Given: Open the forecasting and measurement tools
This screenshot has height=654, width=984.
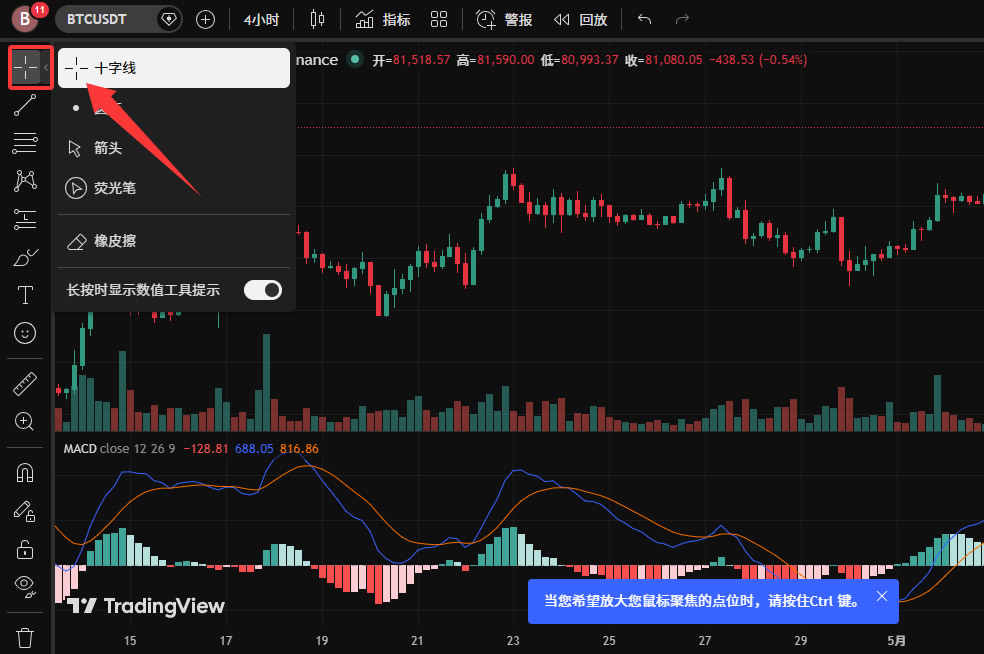Looking at the screenshot, I should [25, 219].
